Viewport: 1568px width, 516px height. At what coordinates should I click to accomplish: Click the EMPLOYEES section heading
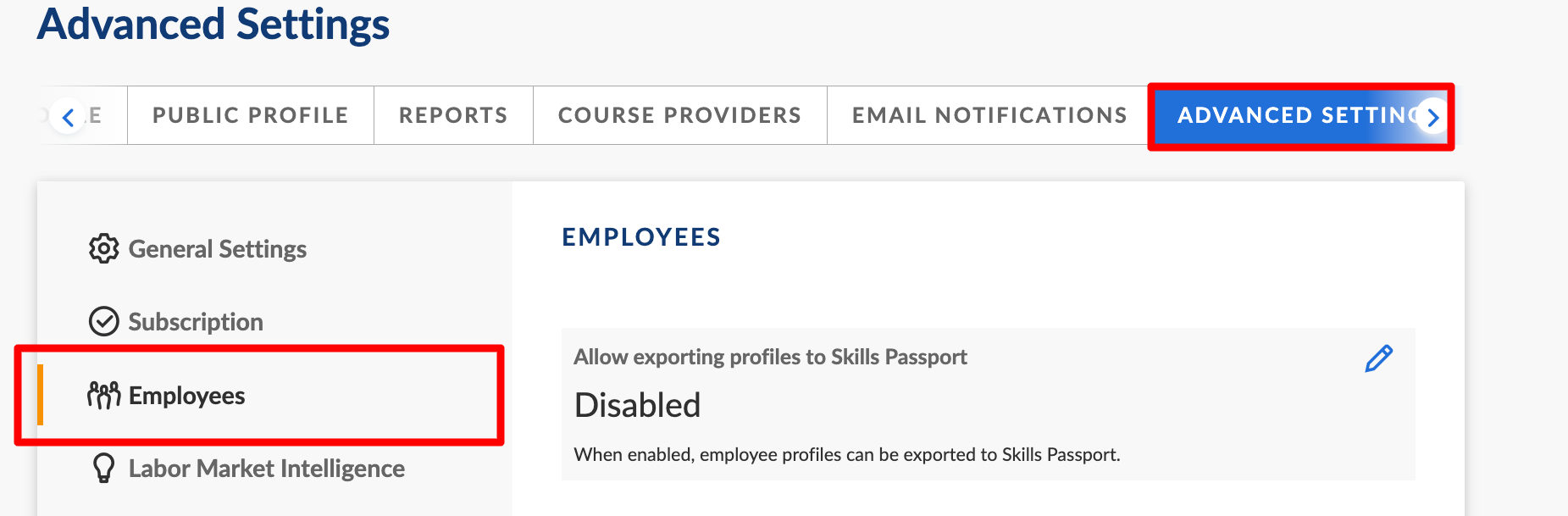coord(641,237)
